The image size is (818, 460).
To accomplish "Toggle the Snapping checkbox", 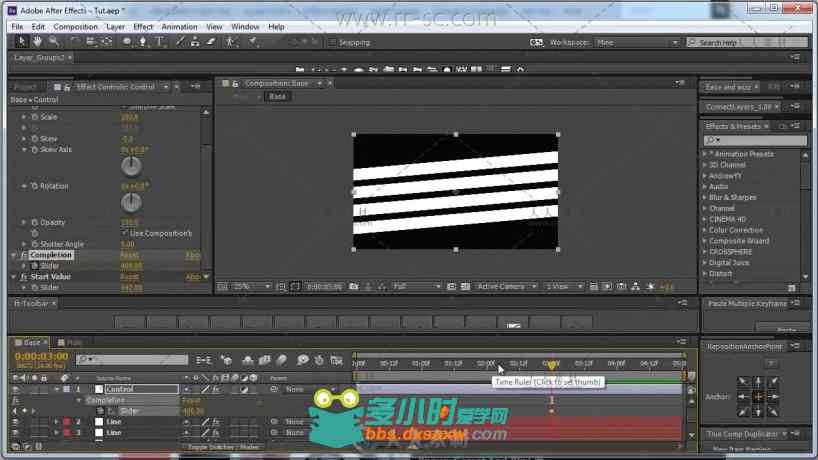I will [332, 43].
